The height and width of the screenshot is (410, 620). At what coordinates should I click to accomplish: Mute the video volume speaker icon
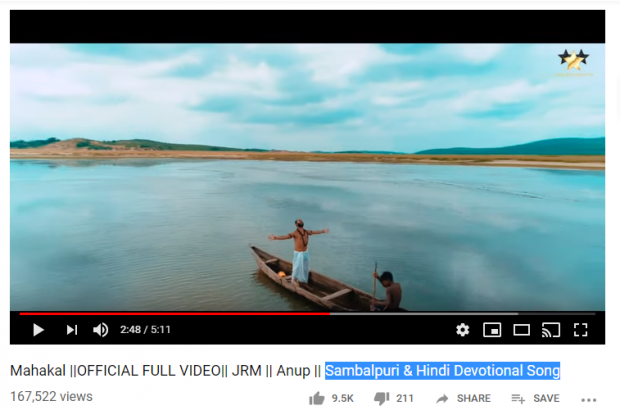pyautogui.click(x=100, y=329)
